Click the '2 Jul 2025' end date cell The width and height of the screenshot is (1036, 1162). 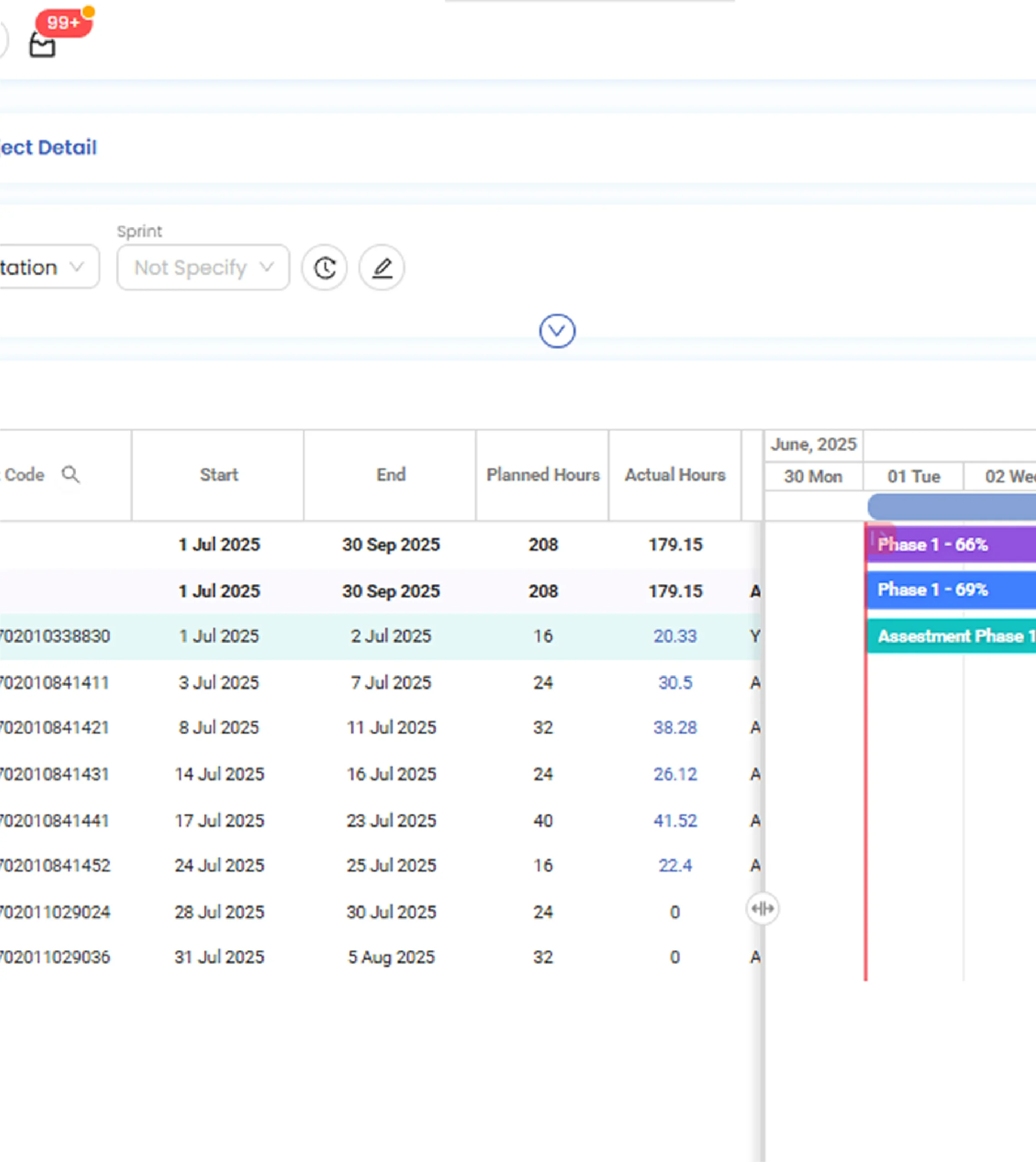[x=391, y=636]
